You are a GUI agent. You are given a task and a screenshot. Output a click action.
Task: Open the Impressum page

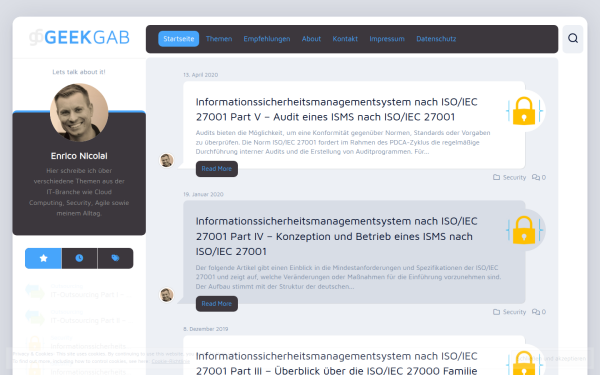point(387,39)
